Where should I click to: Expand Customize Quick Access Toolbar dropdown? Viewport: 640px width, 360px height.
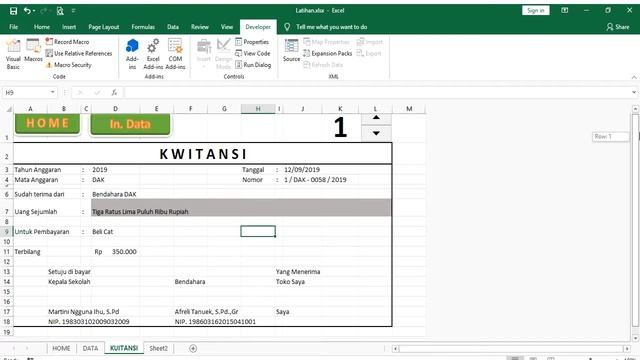click(73, 11)
